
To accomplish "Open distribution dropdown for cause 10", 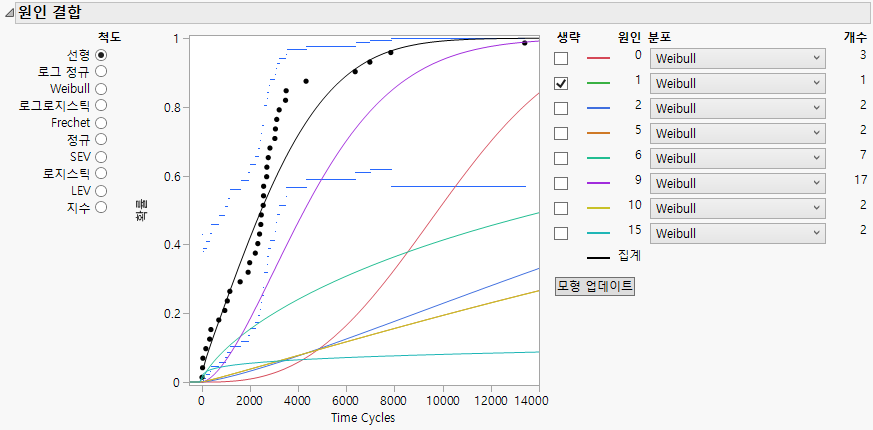I will (x=738, y=208).
